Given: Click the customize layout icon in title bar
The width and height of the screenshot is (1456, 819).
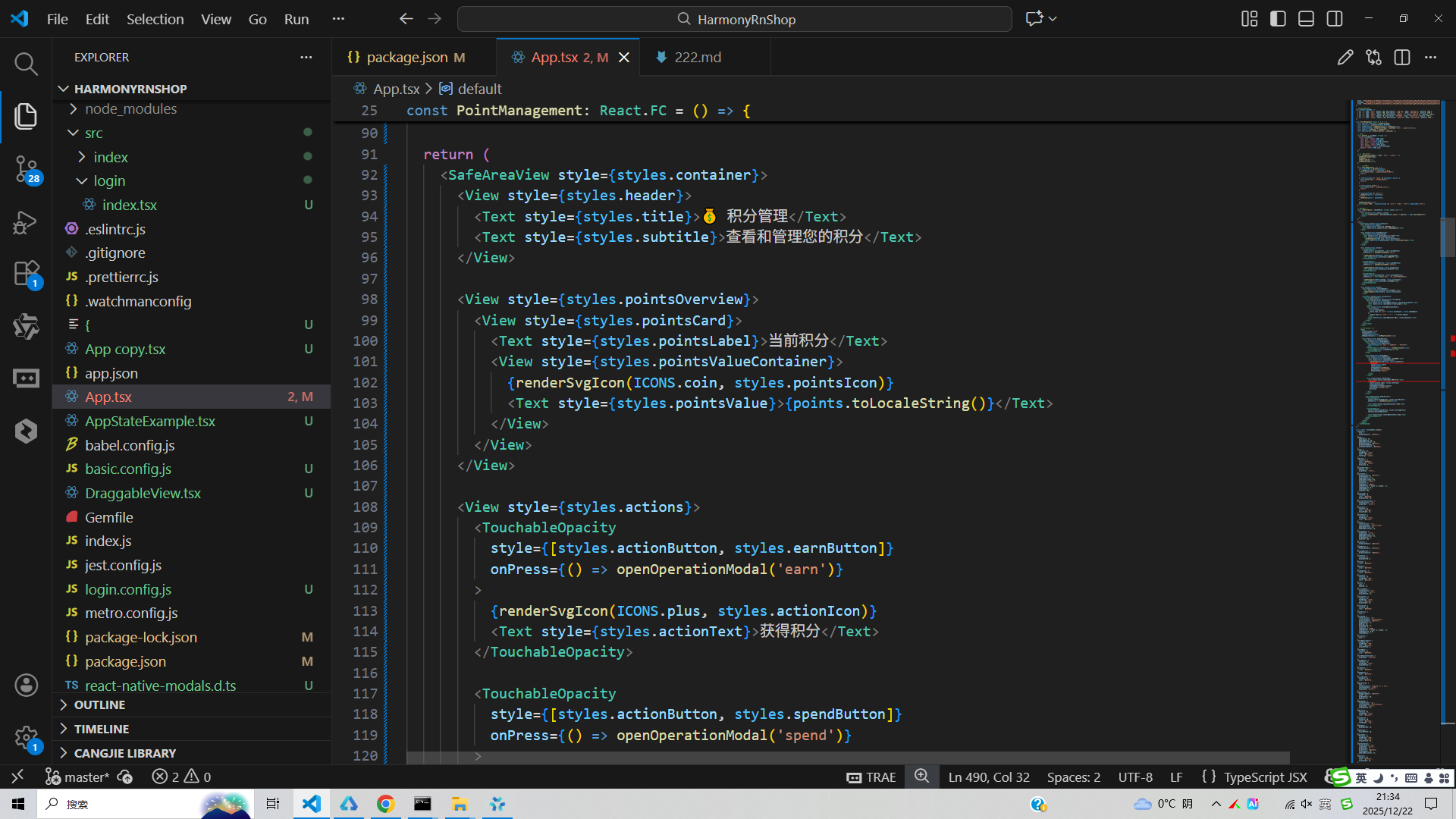Looking at the screenshot, I should click(x=1249, y=19).
